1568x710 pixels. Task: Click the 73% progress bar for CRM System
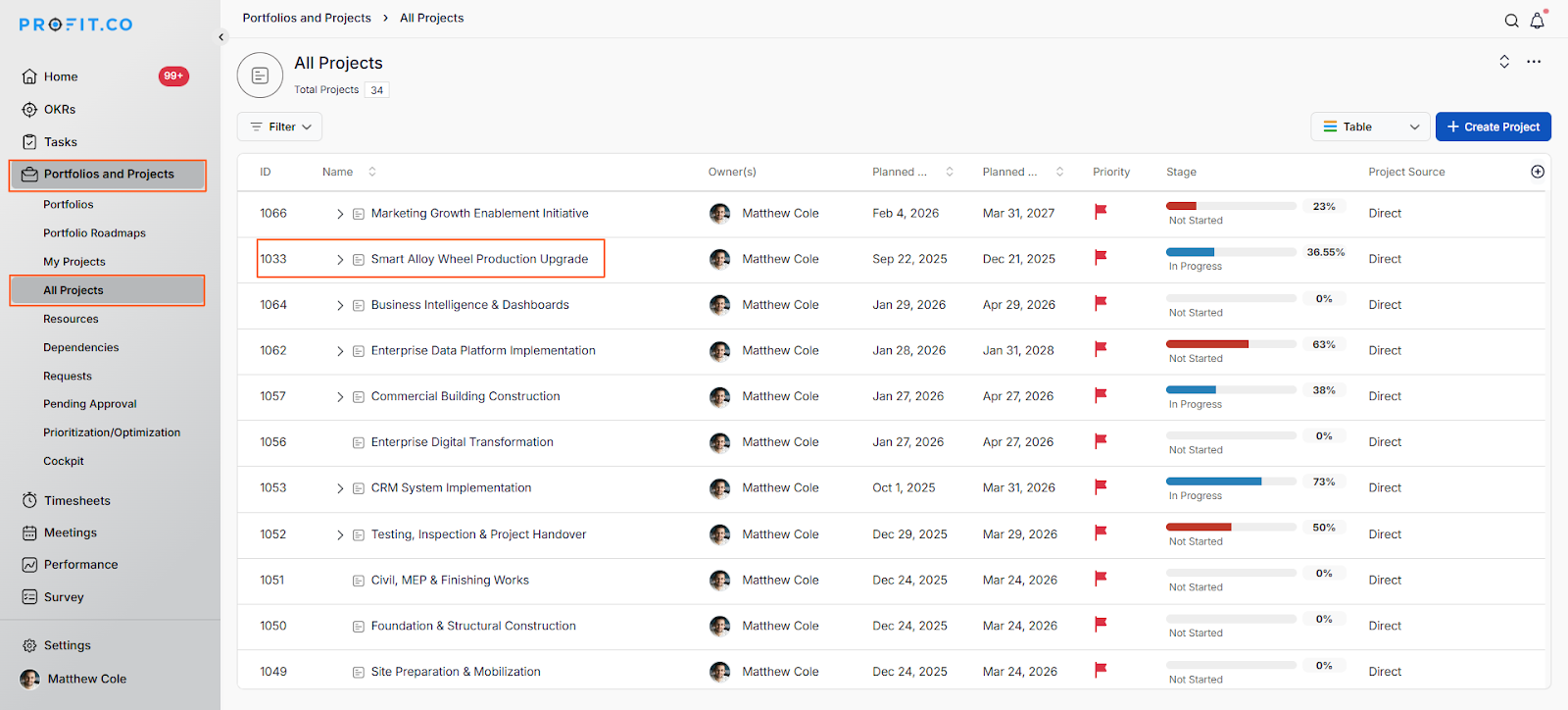coord(1230,482)
